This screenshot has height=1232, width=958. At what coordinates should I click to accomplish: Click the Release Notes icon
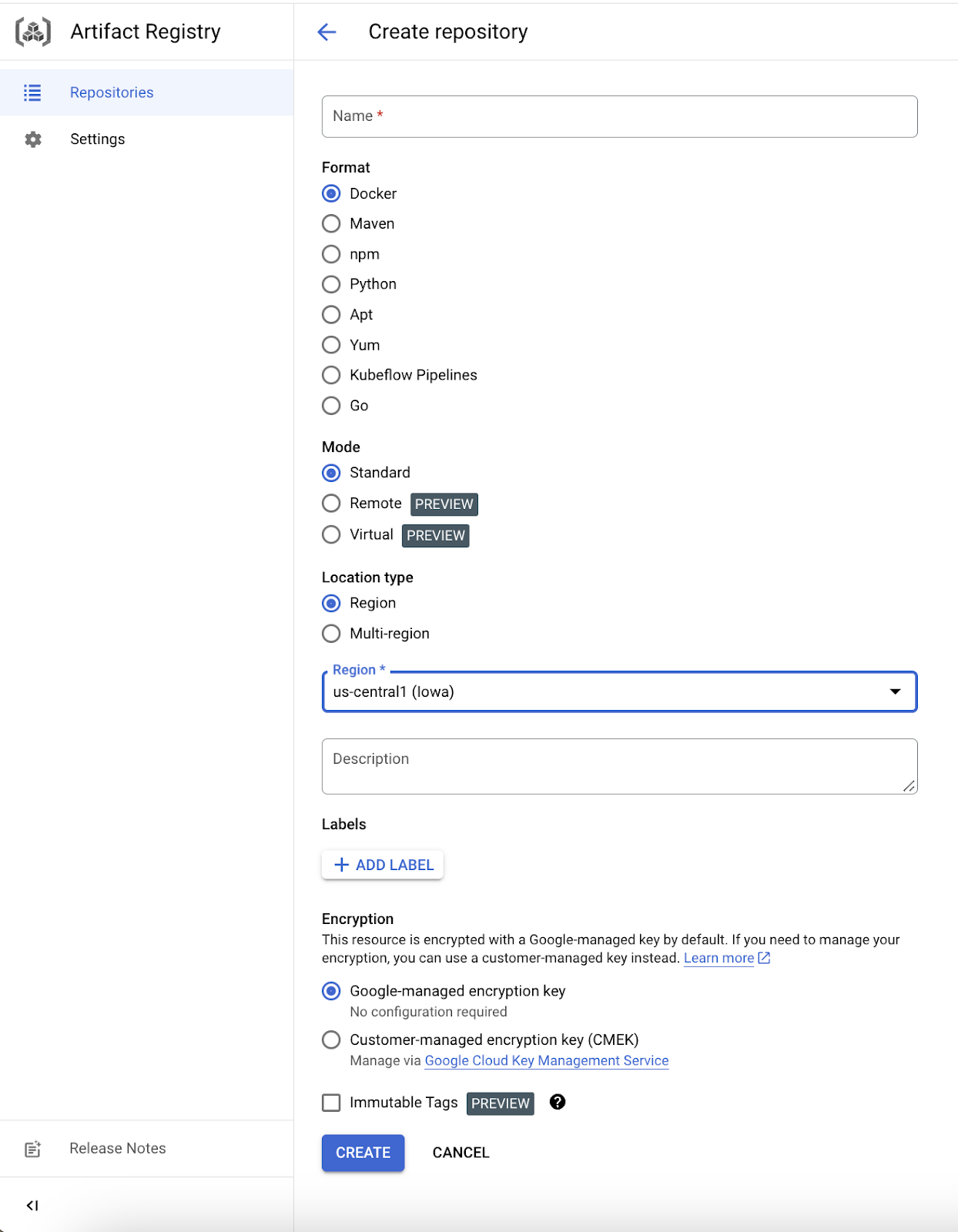[33, 1149]
